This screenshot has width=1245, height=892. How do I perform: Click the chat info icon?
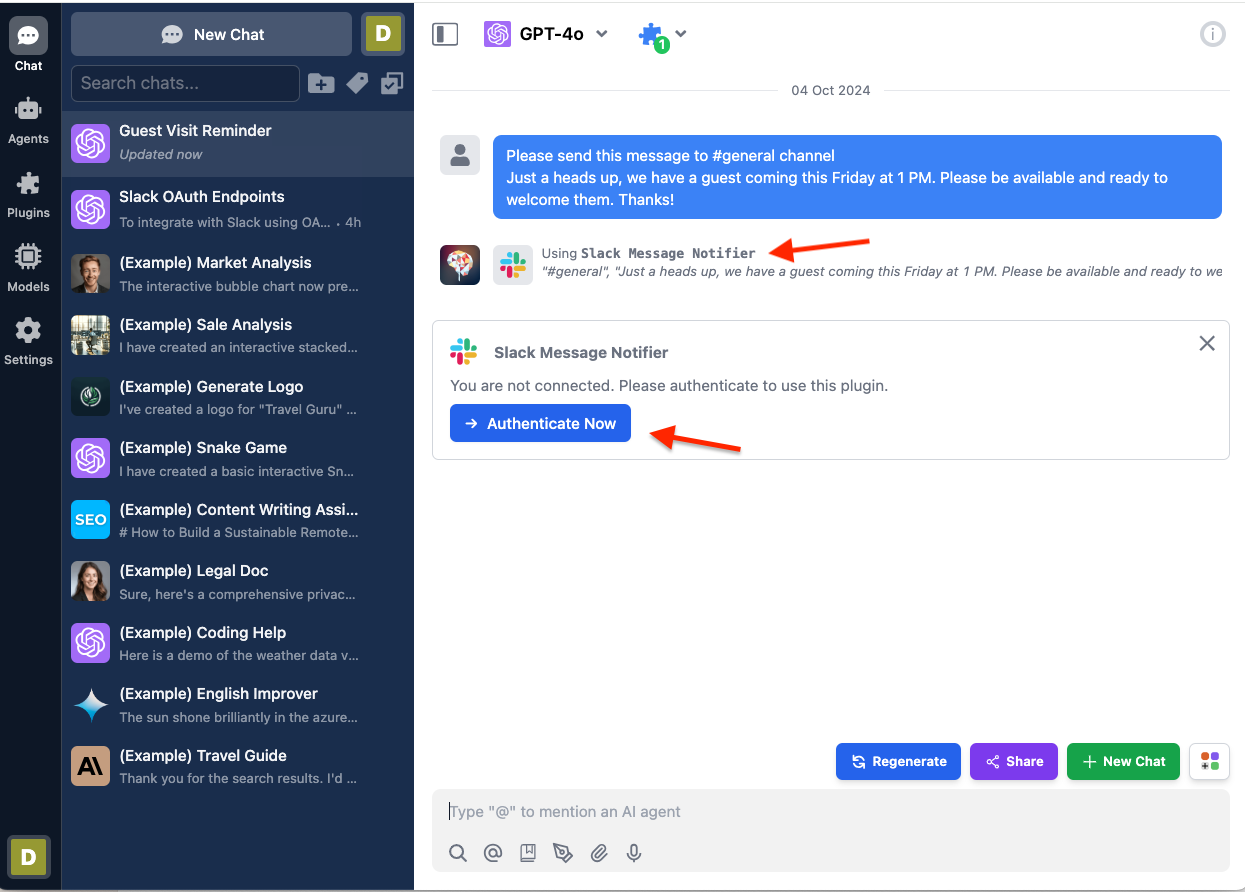point(1212,35)
